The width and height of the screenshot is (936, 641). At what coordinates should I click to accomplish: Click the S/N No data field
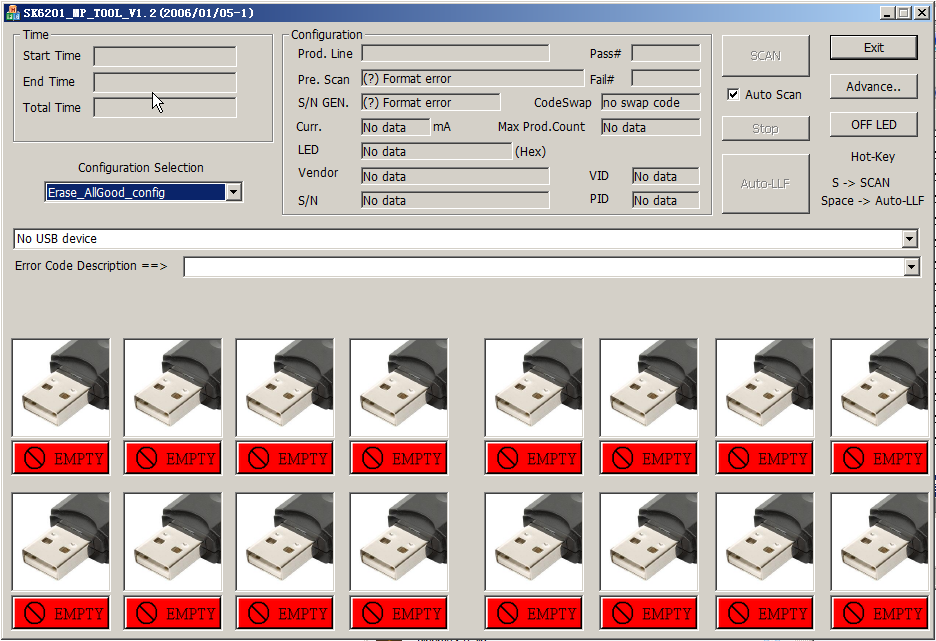(x=455, y=200)
